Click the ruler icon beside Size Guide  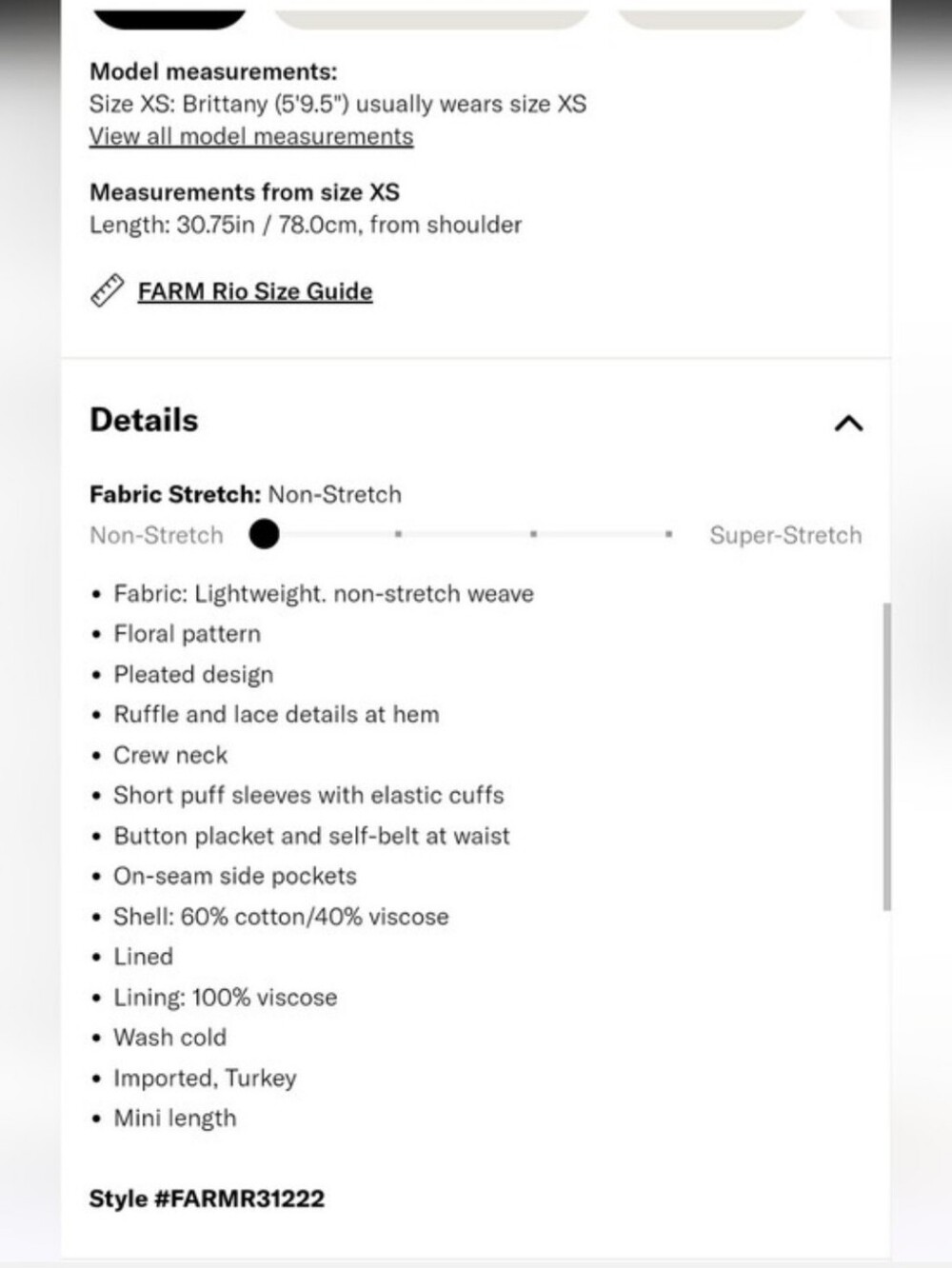tap(108, 291)
